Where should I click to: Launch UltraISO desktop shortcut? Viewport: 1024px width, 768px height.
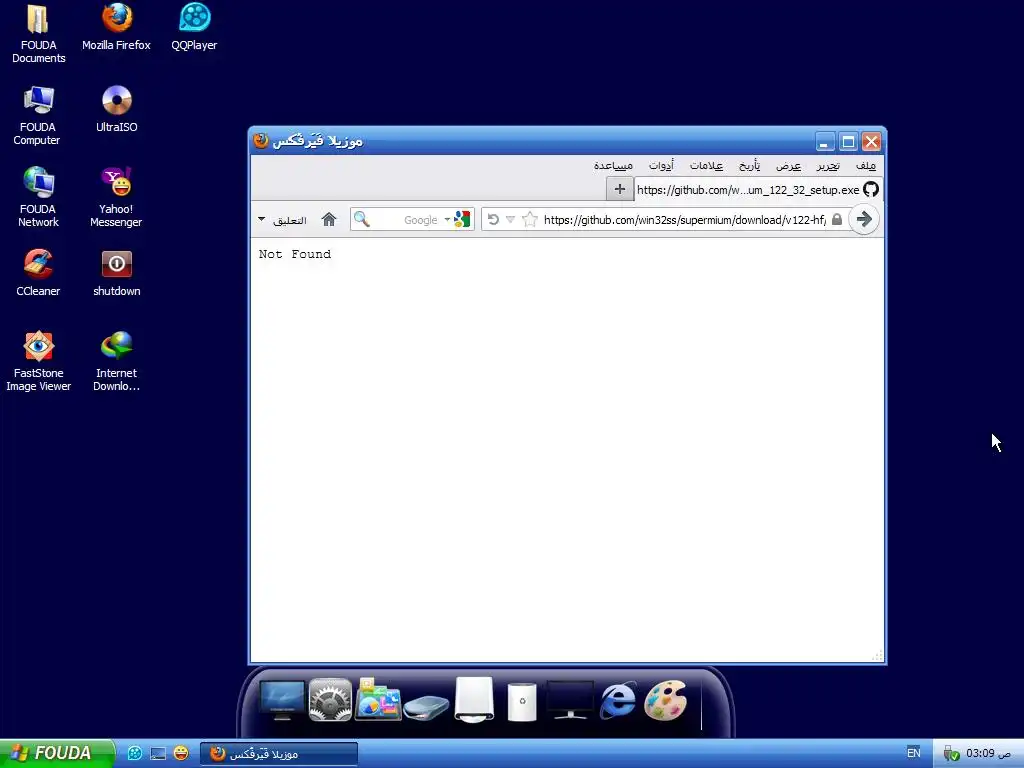pyautogui.click(x=116, y=109)
